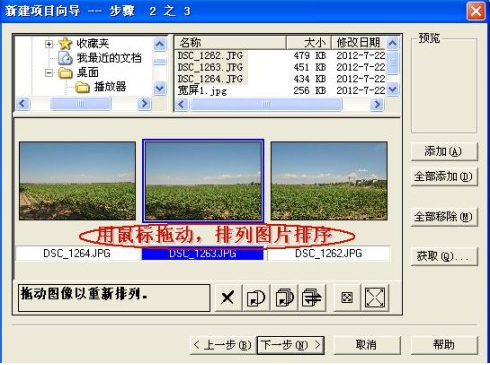Click the 添加(A) button

[x=444, y=152]
